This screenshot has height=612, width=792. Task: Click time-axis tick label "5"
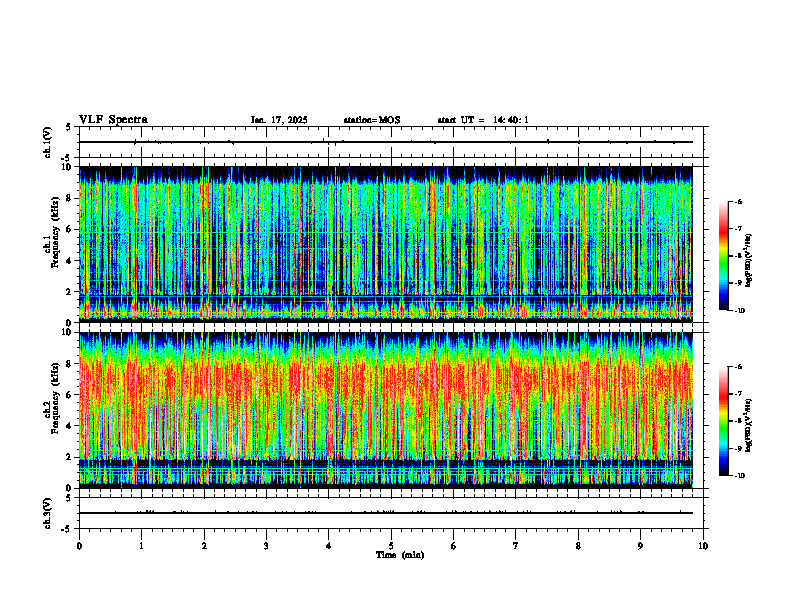coord(391,546)
